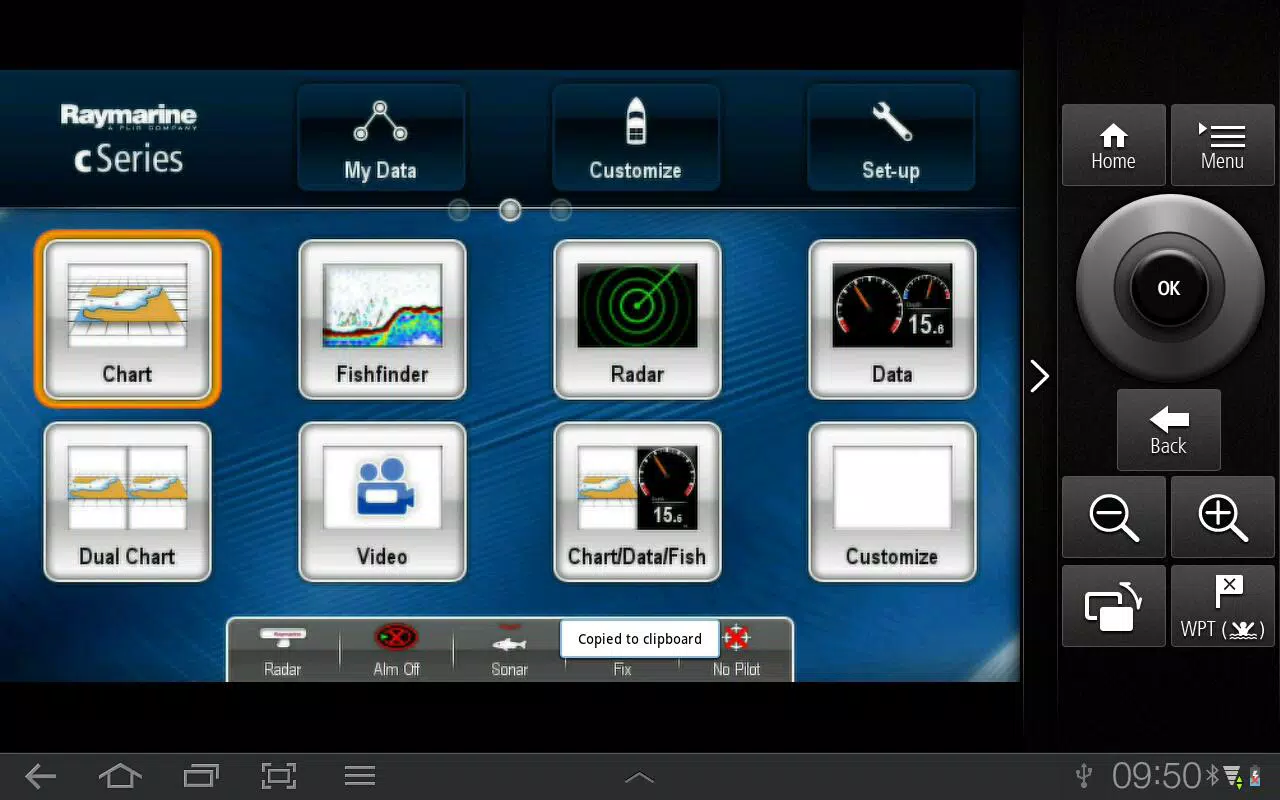The height and width of the screenshot is (800, 1280).
Task: Select the blank Customize page tile
Action: pyautogui.click(x=892, y=501)
